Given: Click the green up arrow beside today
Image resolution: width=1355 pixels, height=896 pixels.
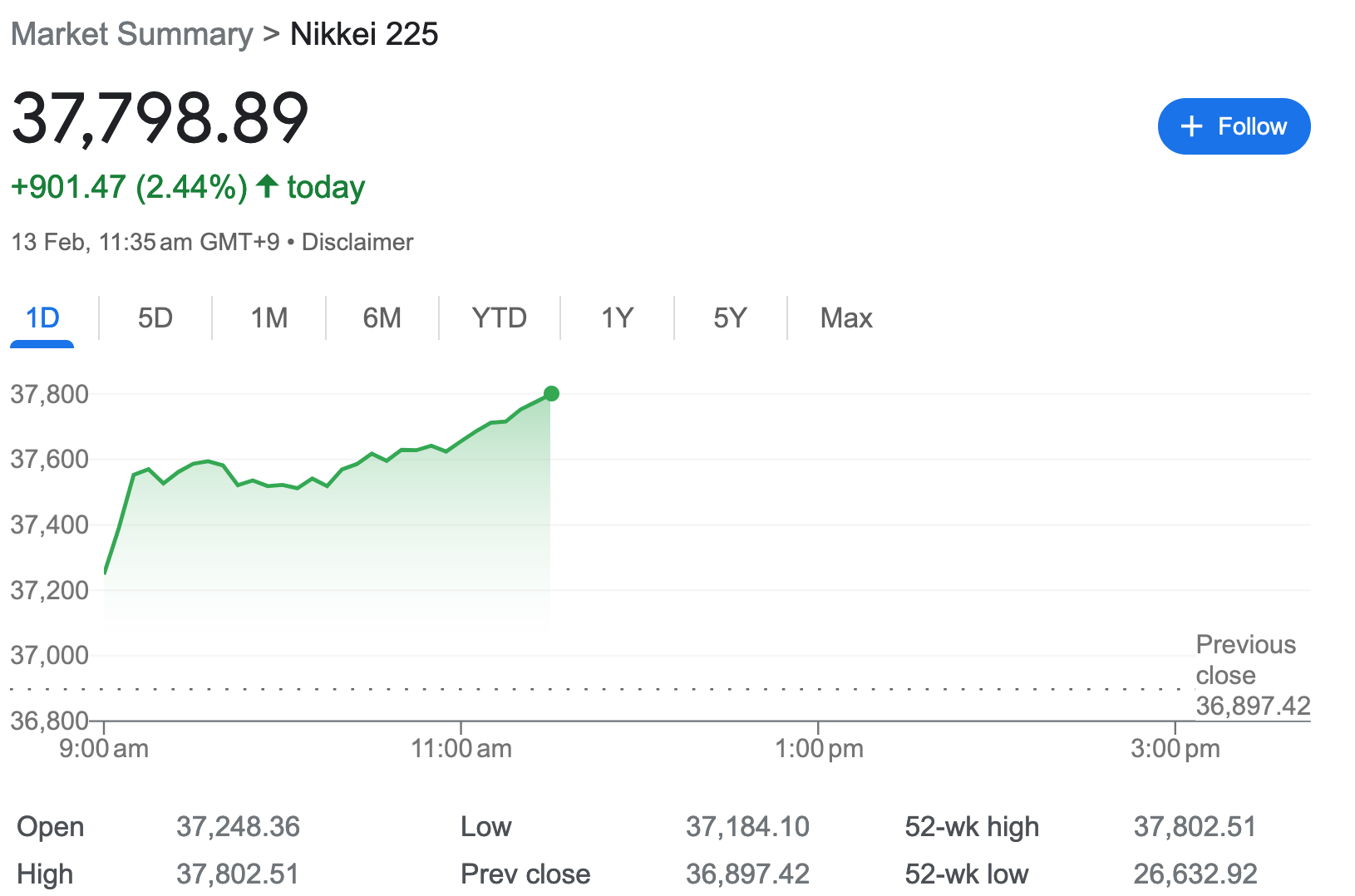Looking at the screenshot, I should (267, 186).
